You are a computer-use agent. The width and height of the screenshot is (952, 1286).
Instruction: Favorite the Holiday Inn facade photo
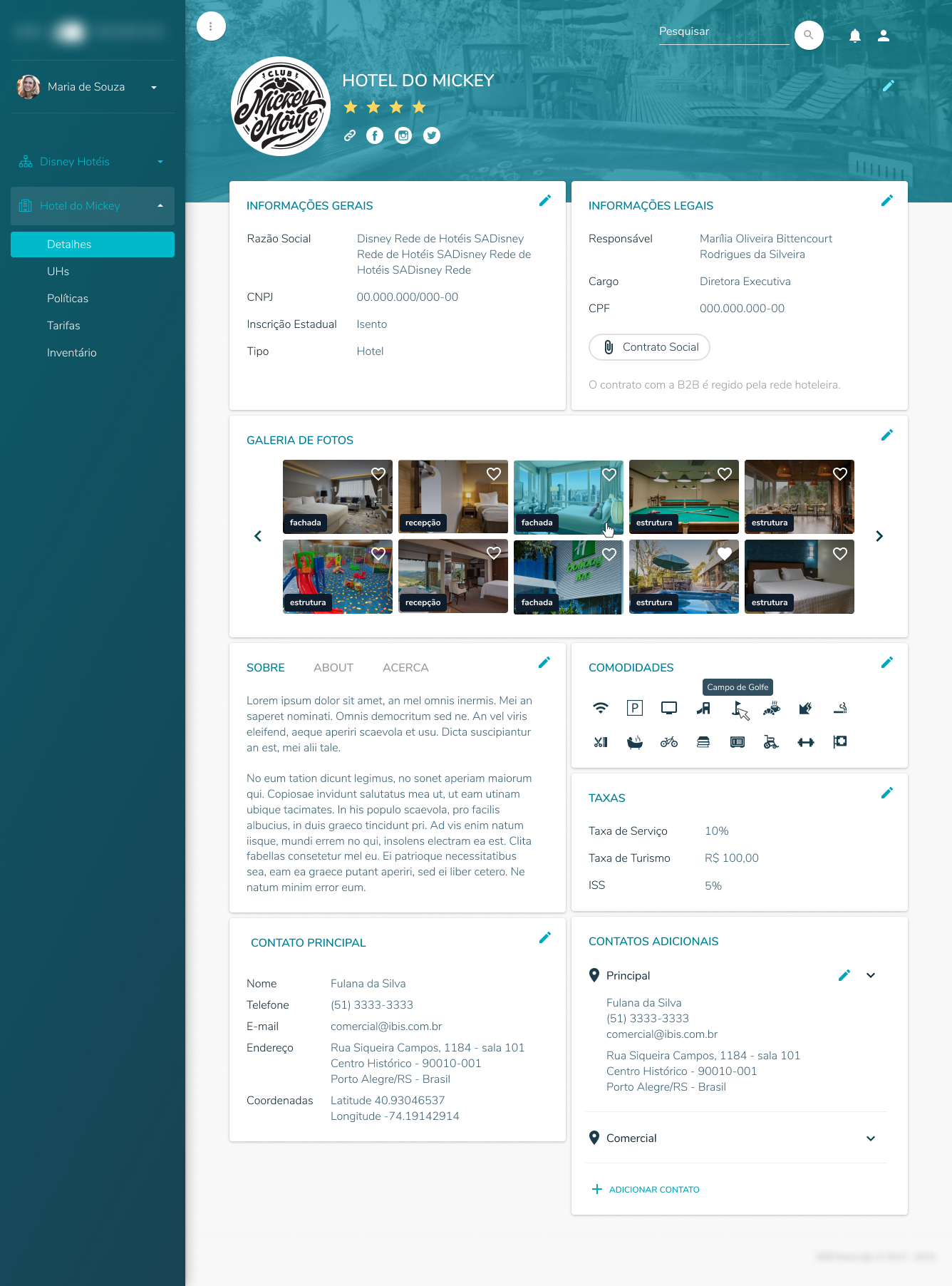point(609,554)
